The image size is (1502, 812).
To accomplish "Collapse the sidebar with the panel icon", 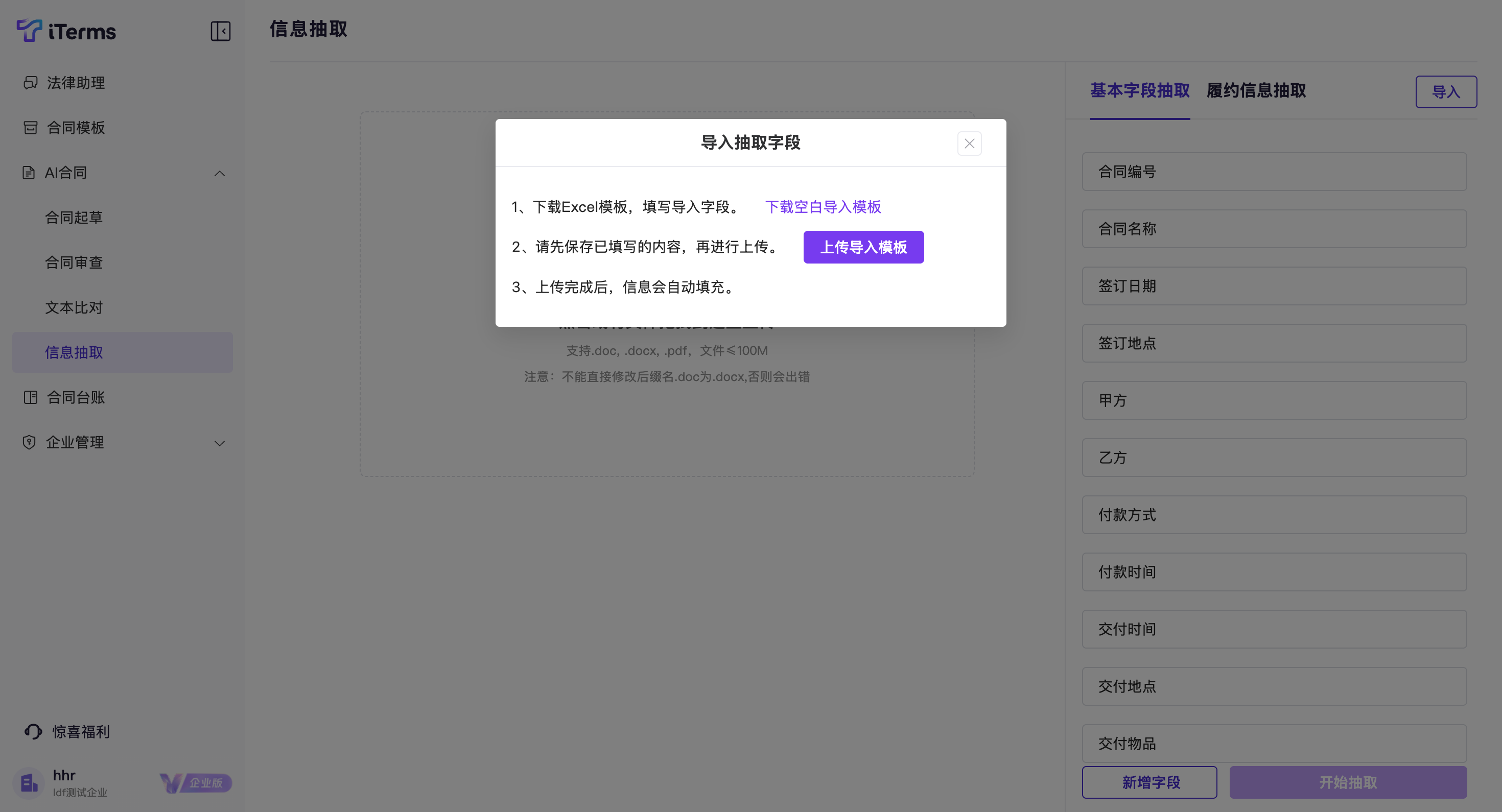I will click(220, 31).
